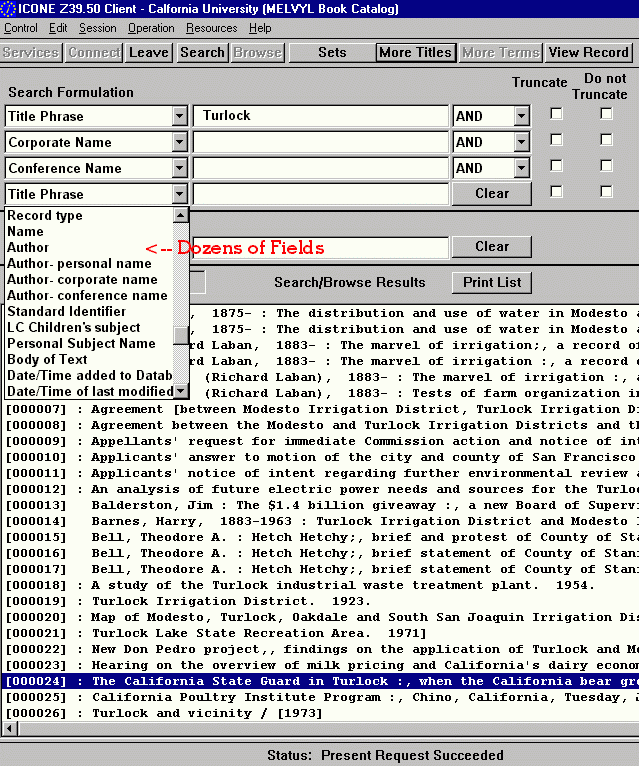Select result [000025] California Poultry Institute Program
This screenshot has width=639, height=766.
click(320, 697)
